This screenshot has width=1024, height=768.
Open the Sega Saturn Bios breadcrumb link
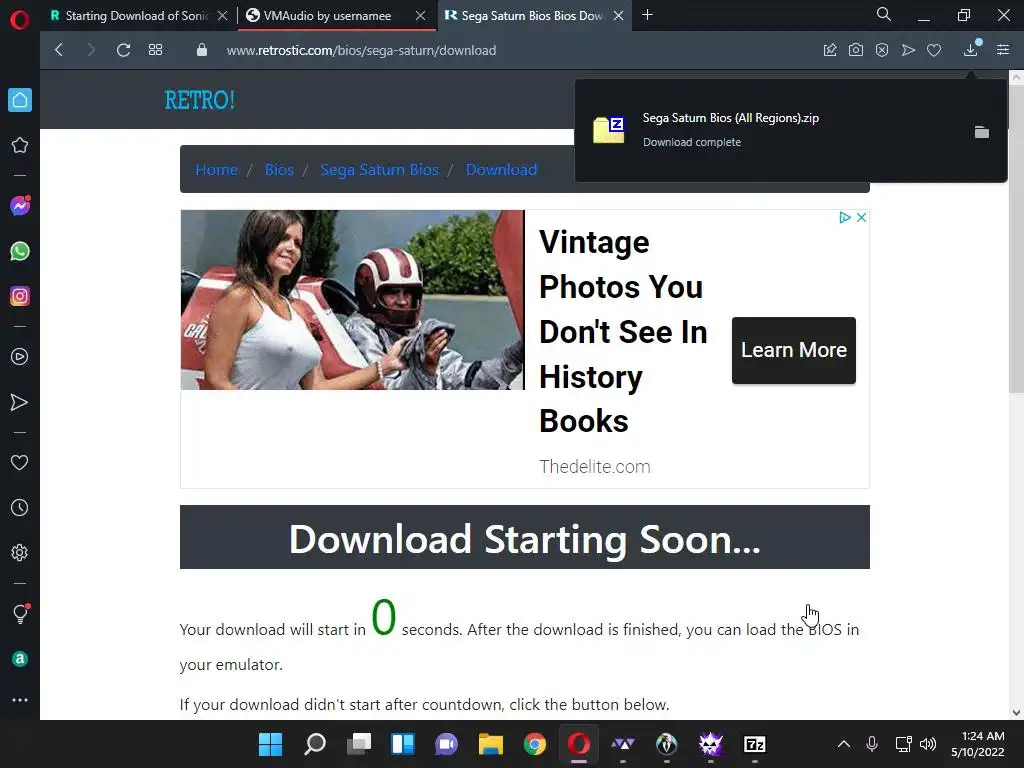[x=379, y=170]
